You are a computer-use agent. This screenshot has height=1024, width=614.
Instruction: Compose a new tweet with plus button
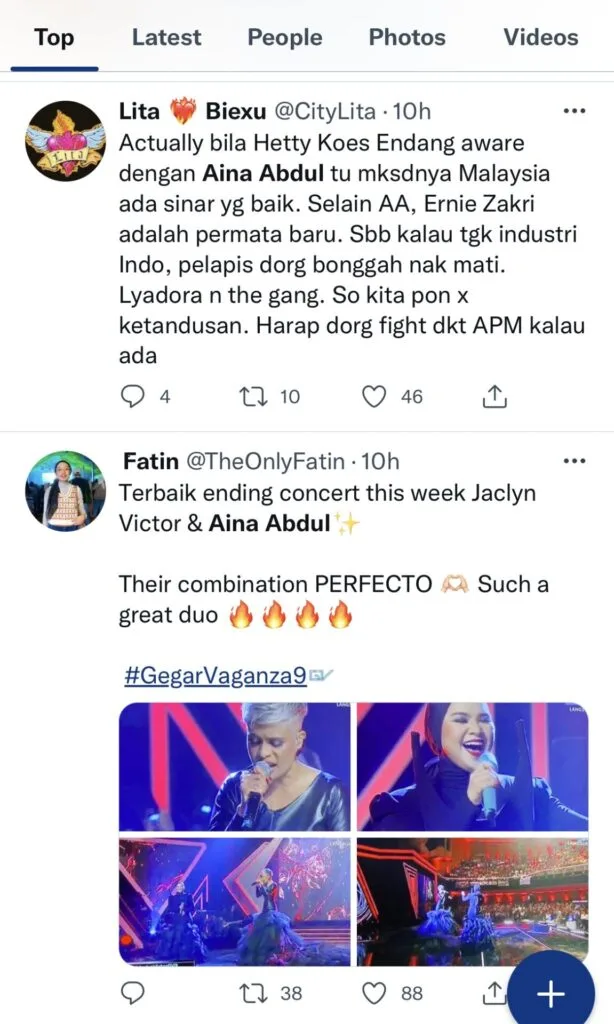[551, 993]
